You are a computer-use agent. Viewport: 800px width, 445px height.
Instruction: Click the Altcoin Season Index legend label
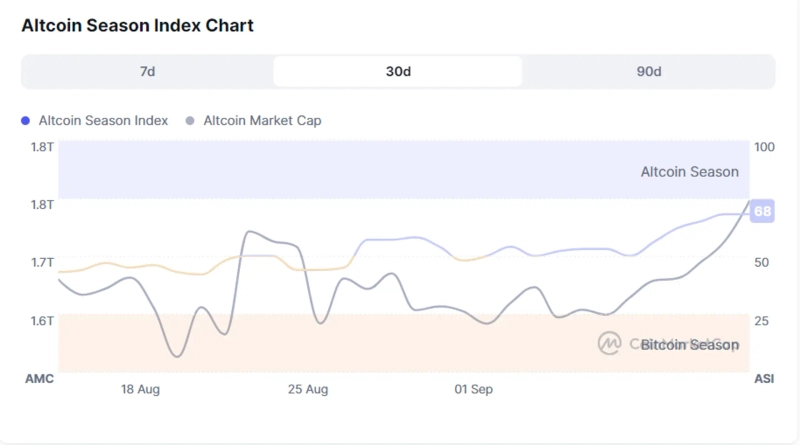(x=103, y=120)
